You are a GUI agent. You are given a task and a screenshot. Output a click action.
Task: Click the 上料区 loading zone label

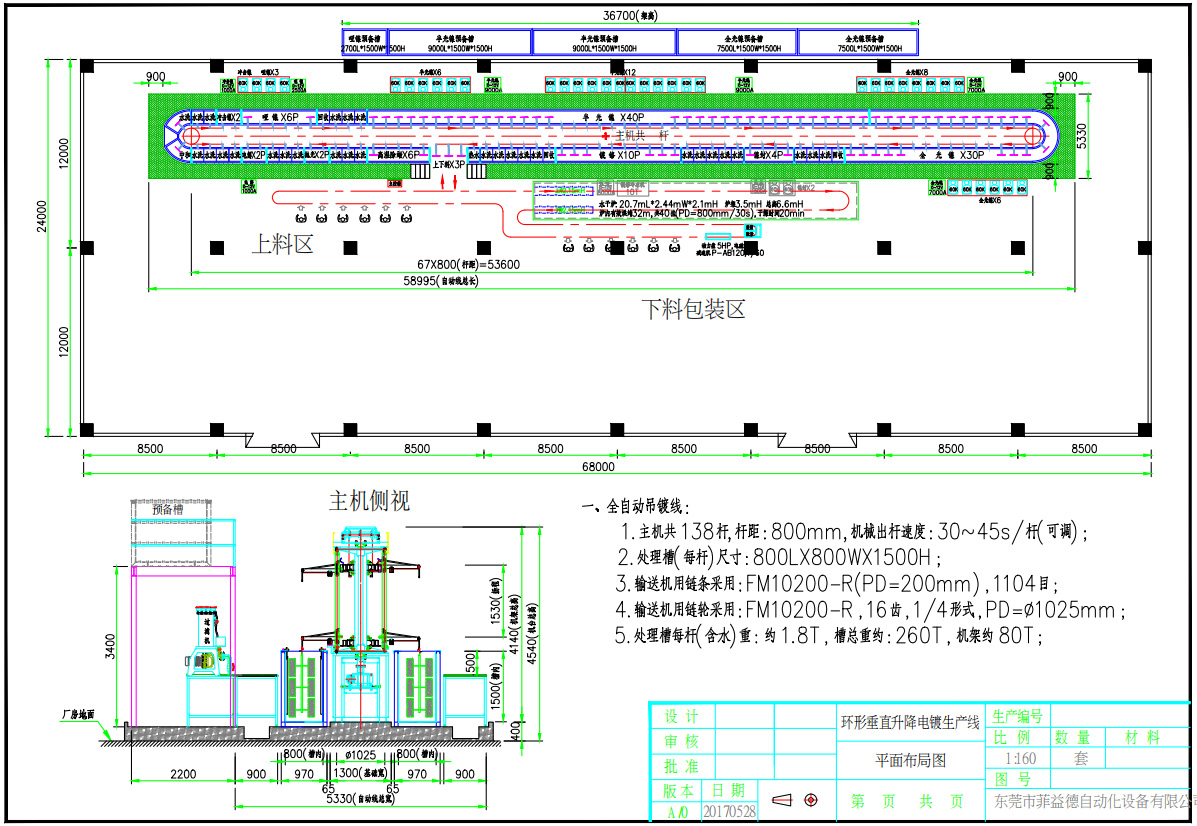coord(285,244)
